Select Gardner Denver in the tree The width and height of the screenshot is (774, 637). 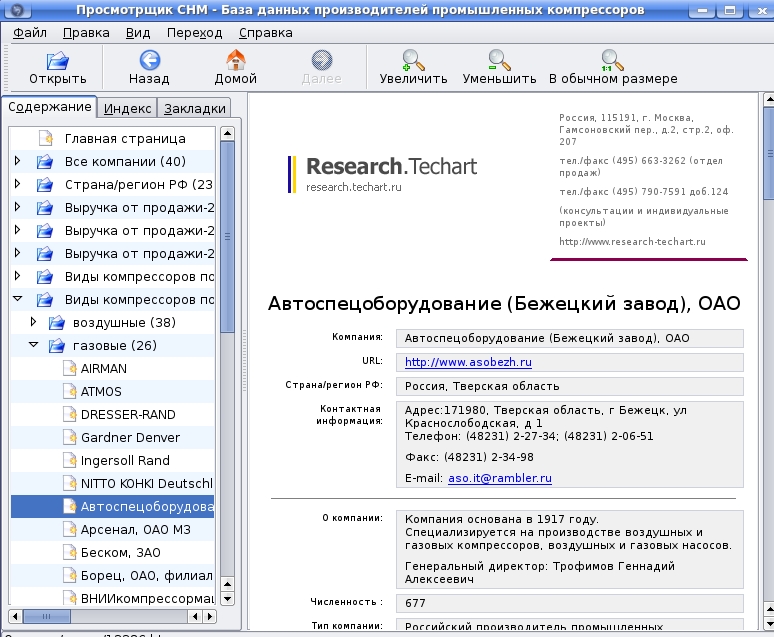[x=130, y=438]
